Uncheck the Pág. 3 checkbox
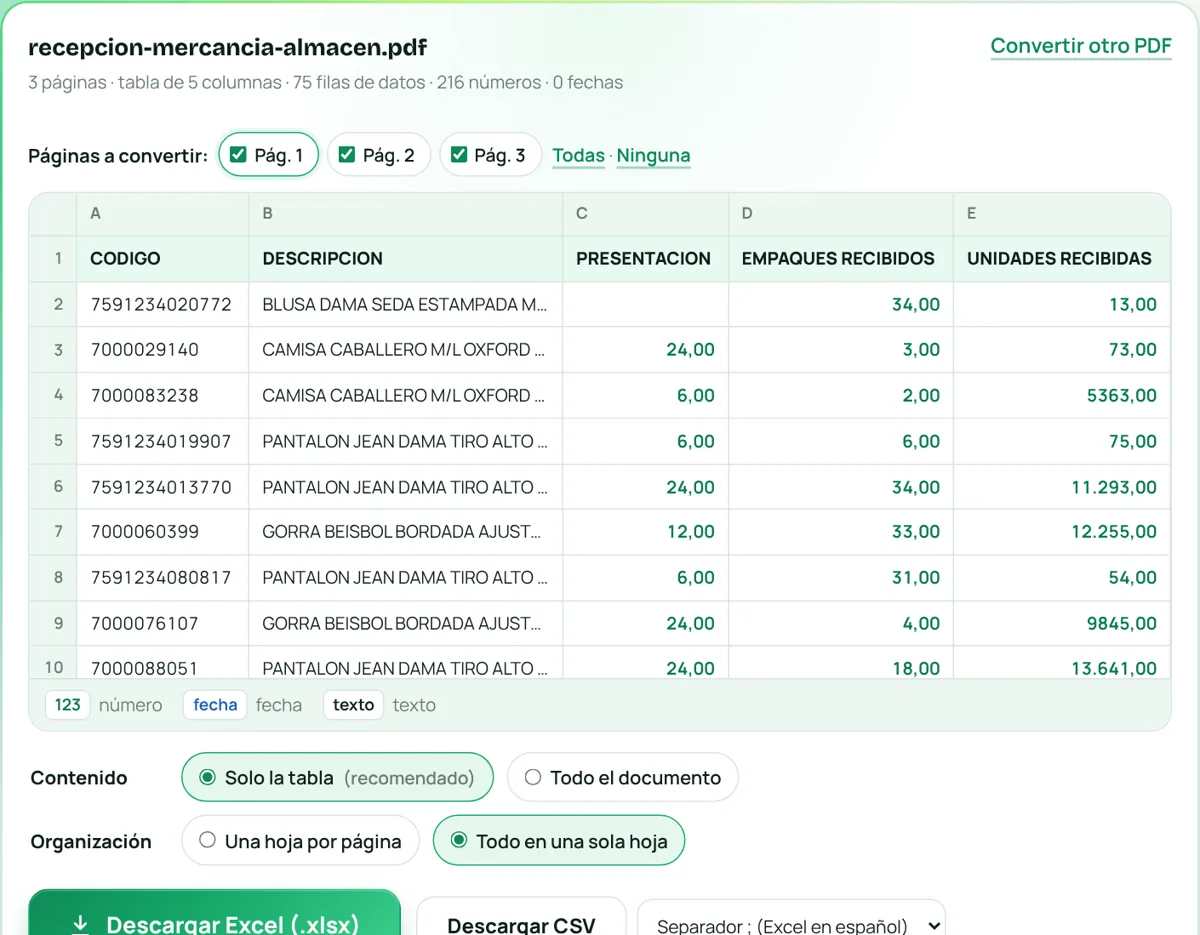The height and width of the screenshot is (935, 1200). (459, 155)
